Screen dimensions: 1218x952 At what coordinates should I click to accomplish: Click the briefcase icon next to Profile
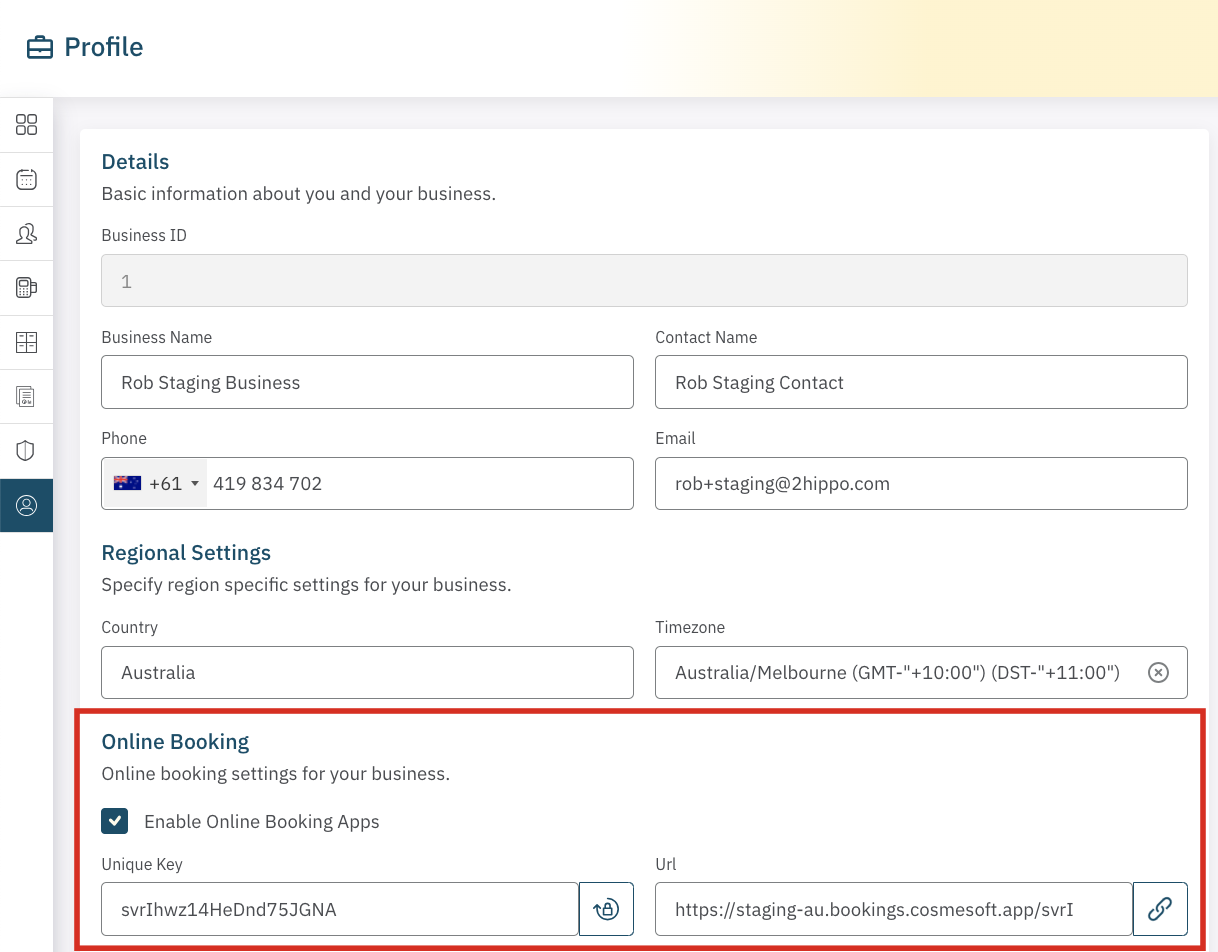40,48
